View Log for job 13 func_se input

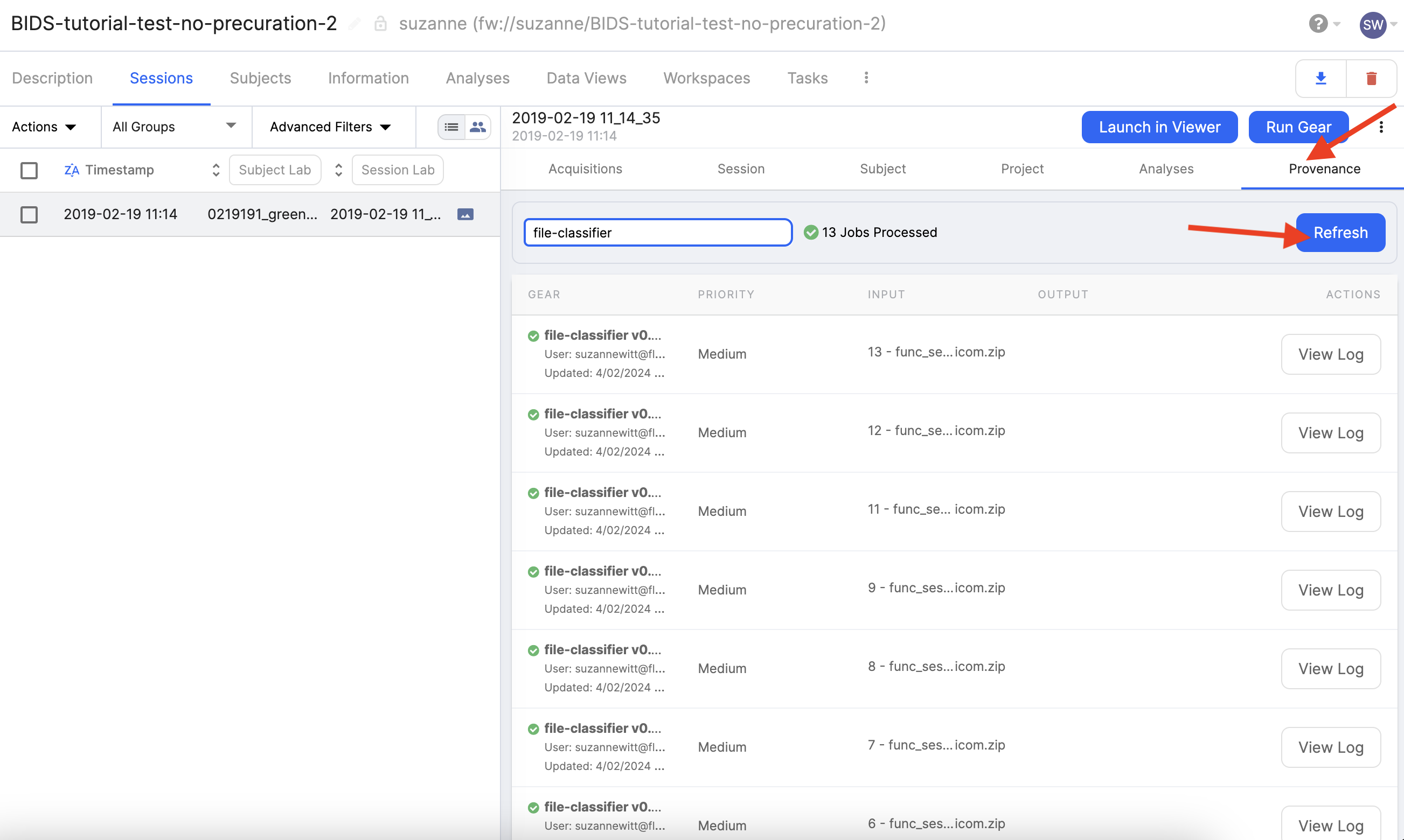click(1331, 354)
